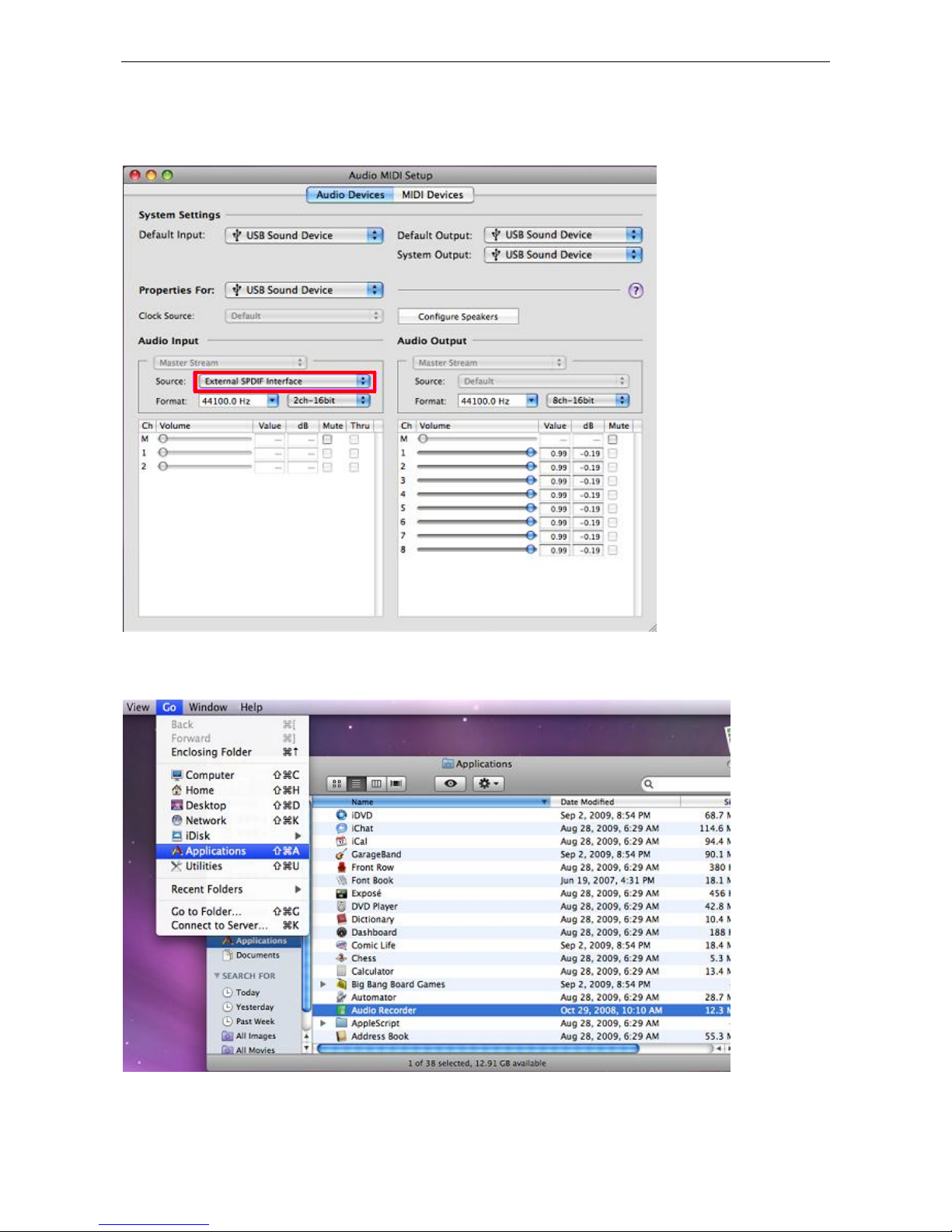Click the GarageBand guitar icon
The height and width of the screenshot is (1232, 952).
click(x=341, y=854)
